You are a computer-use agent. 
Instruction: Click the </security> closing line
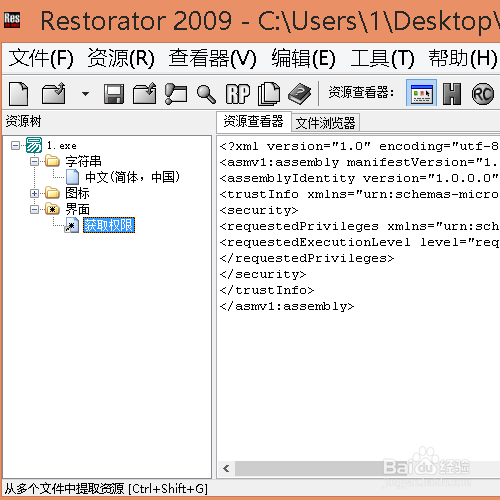click(x=263, y=274)
